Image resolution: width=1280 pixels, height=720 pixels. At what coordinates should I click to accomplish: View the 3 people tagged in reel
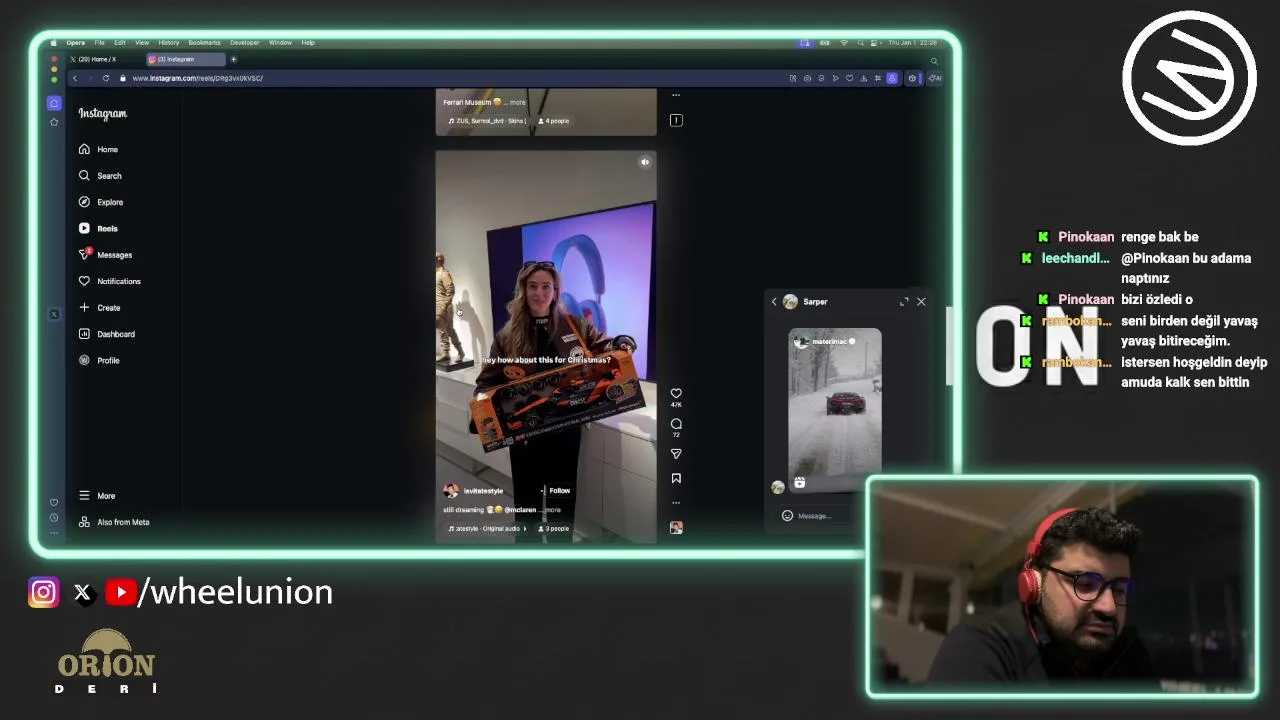click(x=554, y=529)
